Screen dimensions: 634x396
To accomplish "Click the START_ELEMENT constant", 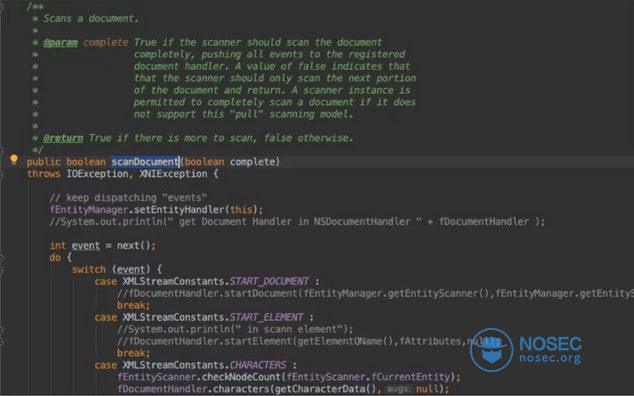I will pos(266,317).
